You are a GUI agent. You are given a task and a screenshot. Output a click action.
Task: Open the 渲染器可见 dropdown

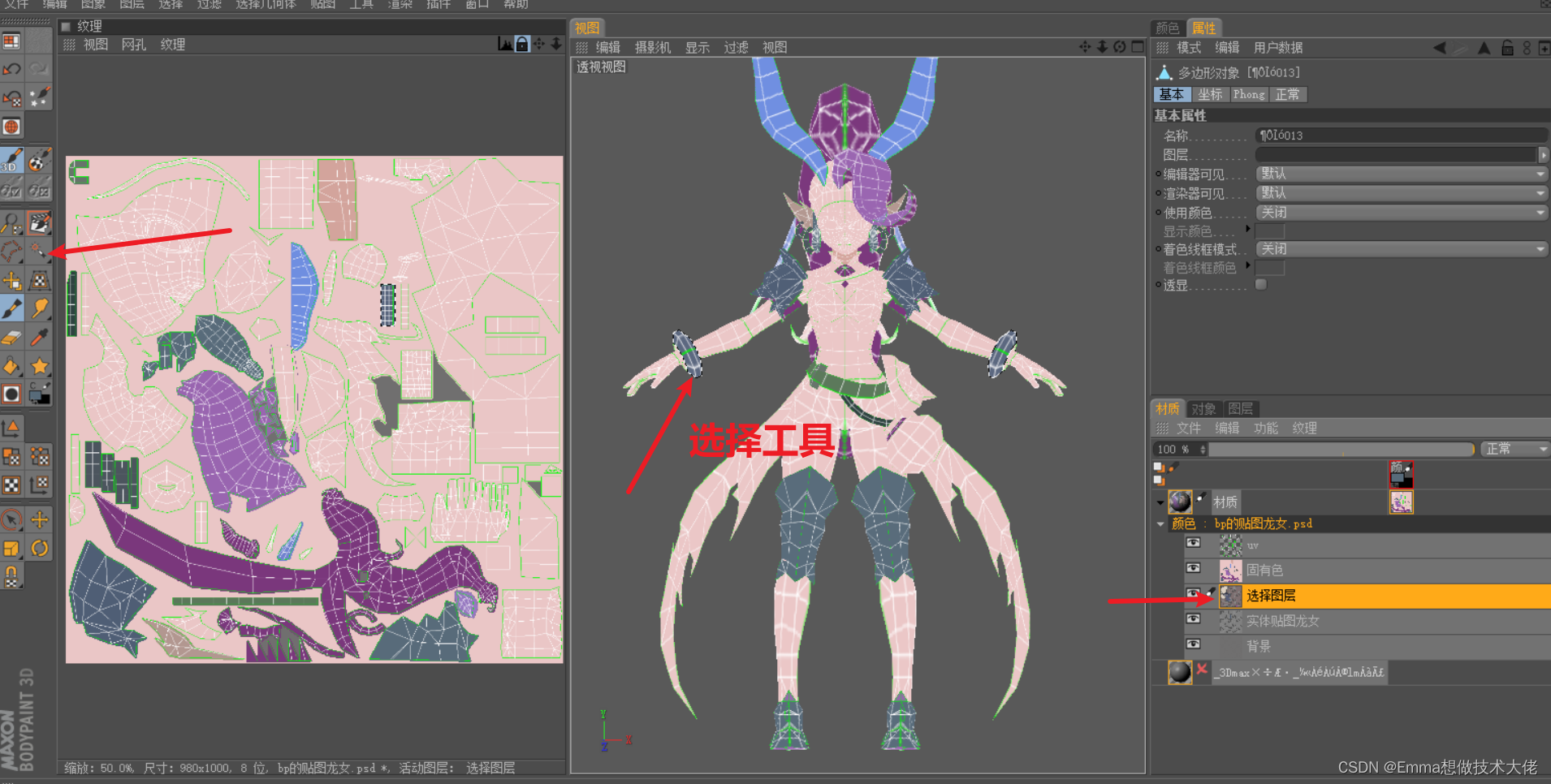point(1402,193)
